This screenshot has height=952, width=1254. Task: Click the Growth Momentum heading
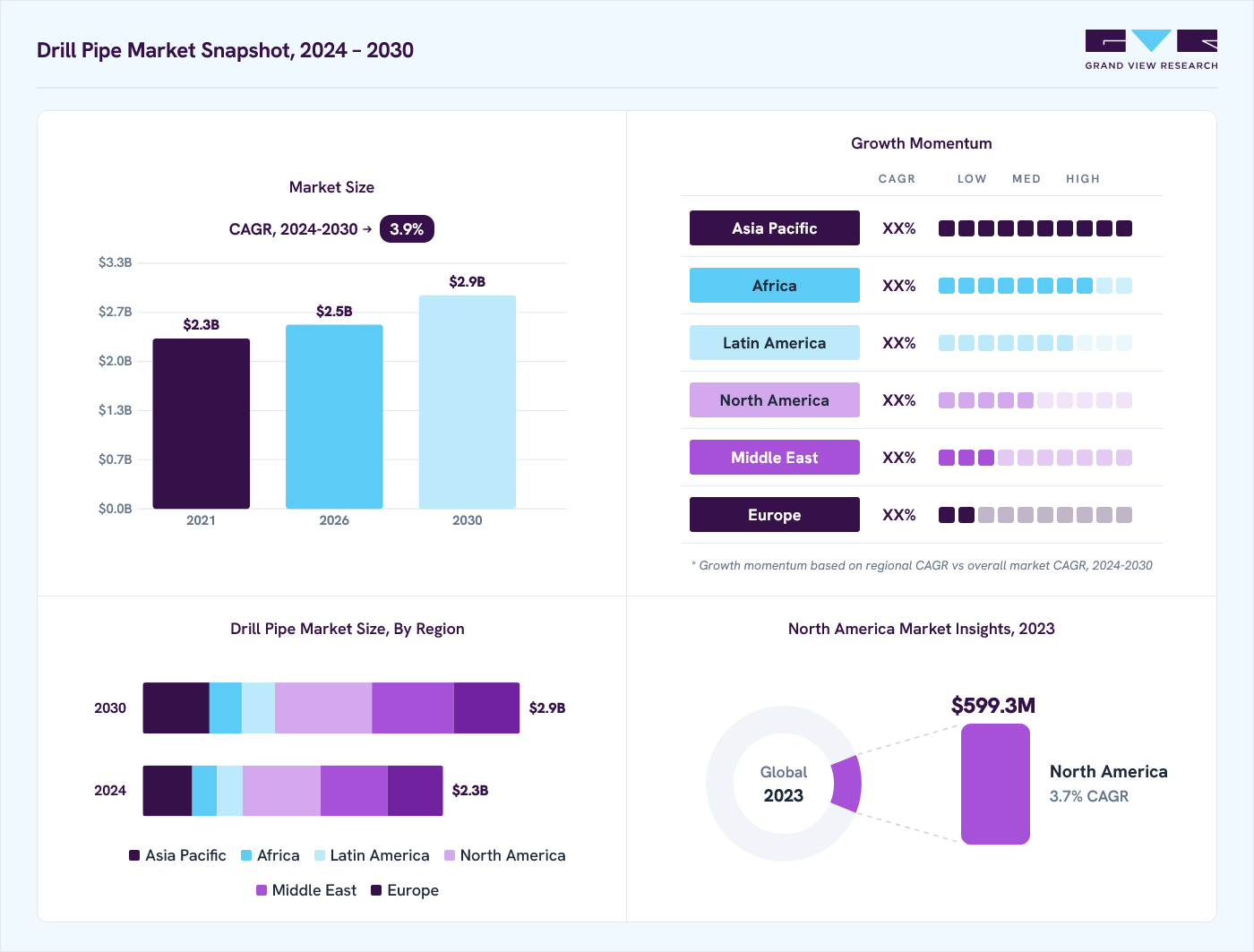[922, 143]
